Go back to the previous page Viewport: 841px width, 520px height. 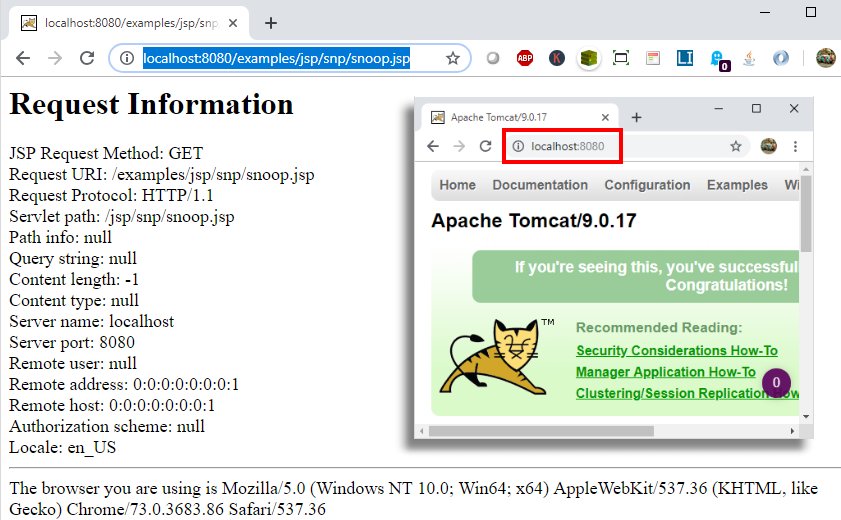tap(23, 59)
